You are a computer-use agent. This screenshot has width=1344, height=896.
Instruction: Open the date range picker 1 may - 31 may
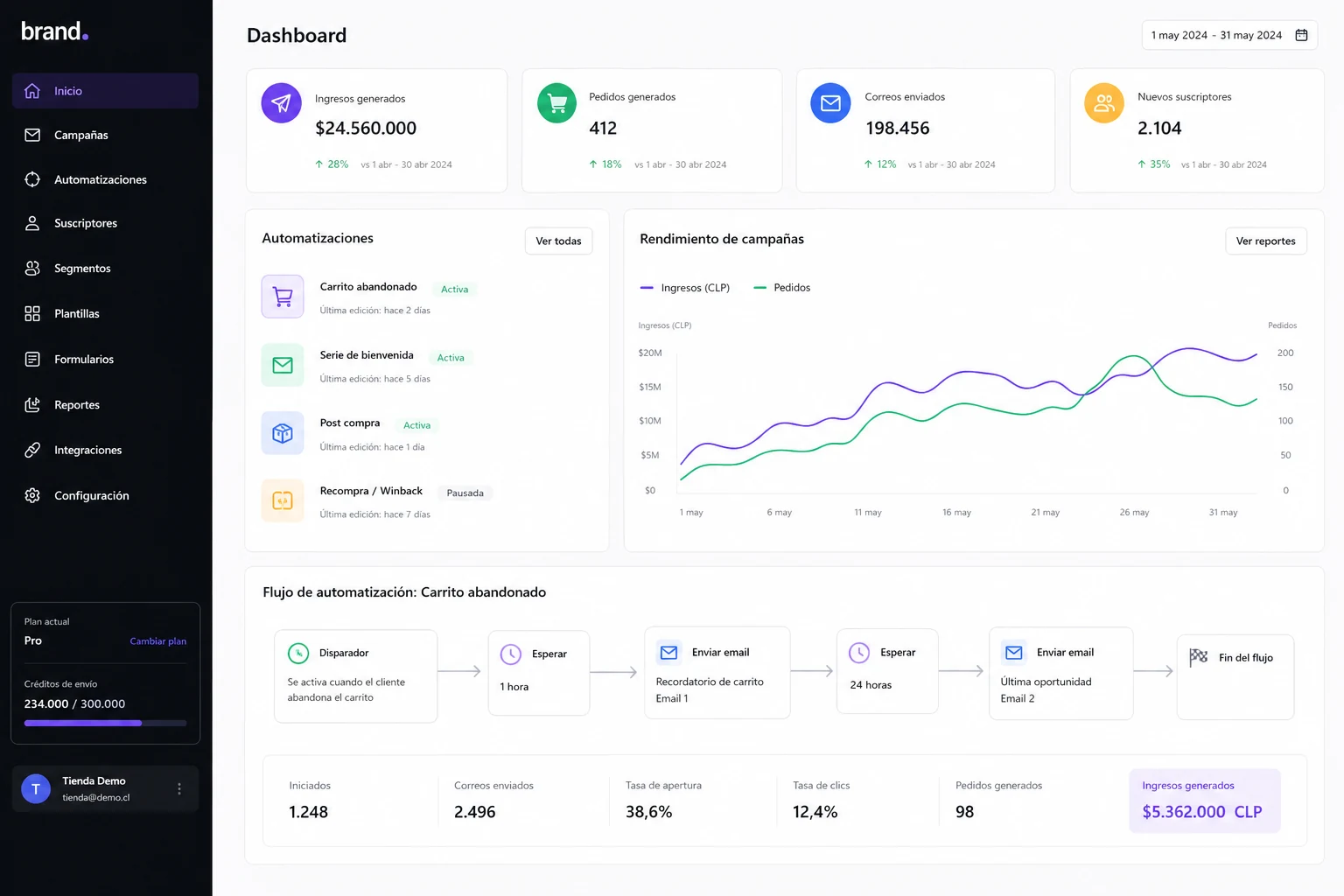coord(1229,35)
